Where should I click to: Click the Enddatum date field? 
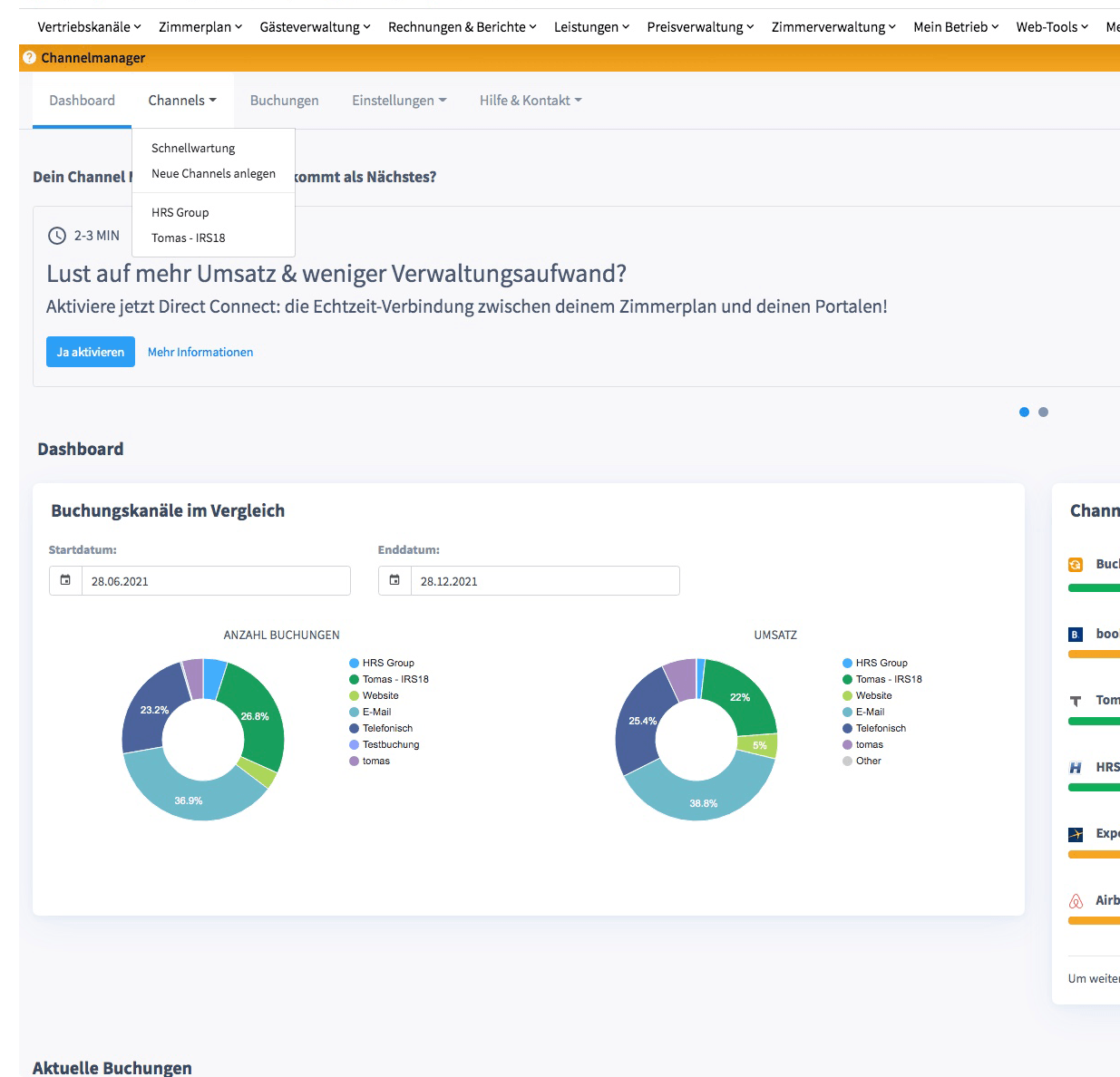pyautogui.click(x=544, y=581)
